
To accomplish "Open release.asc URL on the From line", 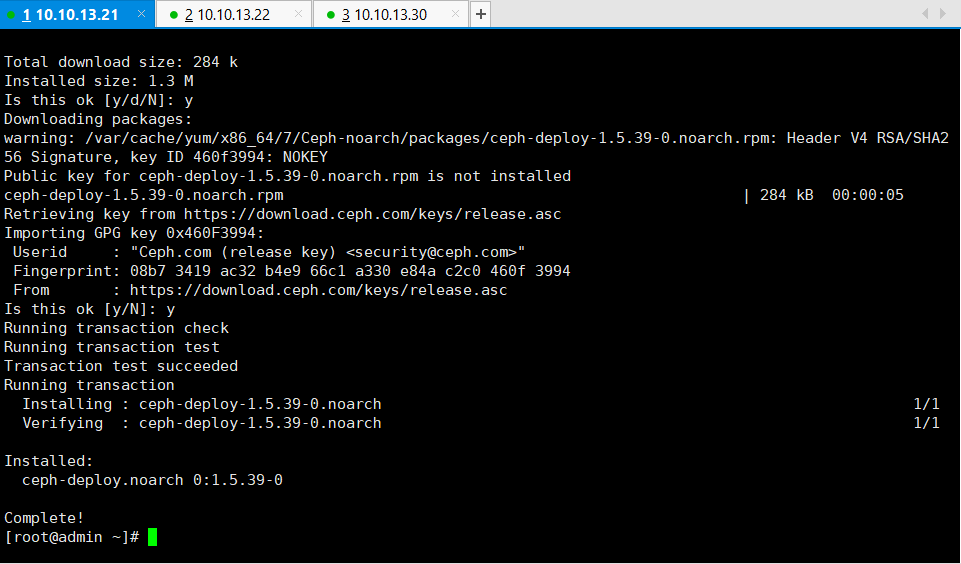I will coord(319,290).
